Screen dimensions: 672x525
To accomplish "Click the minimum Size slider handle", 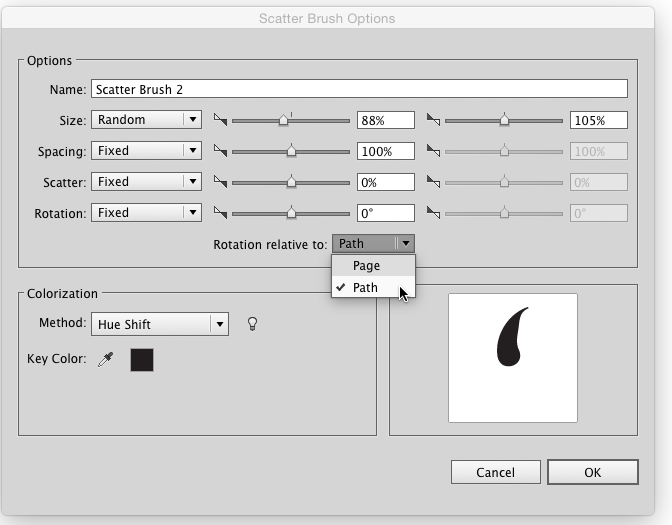I will [283, 120].
